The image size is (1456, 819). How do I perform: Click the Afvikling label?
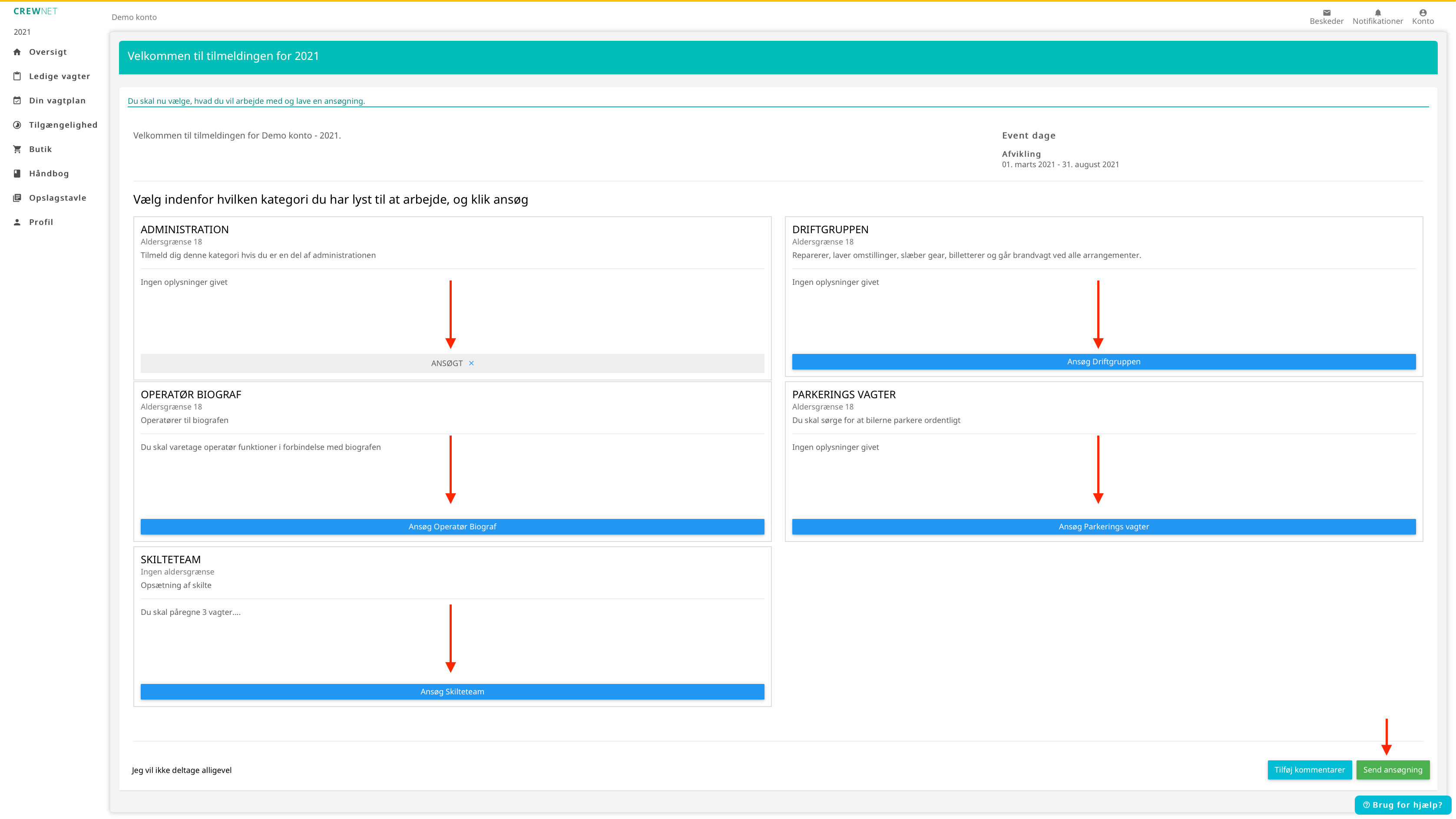(1021, 154)
